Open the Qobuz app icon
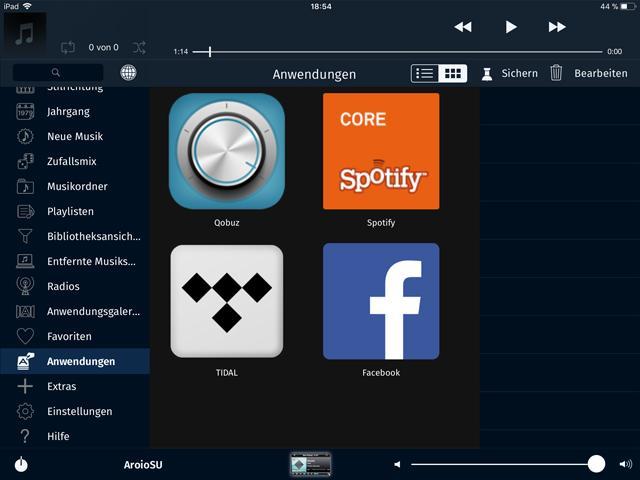 [227, 151]
